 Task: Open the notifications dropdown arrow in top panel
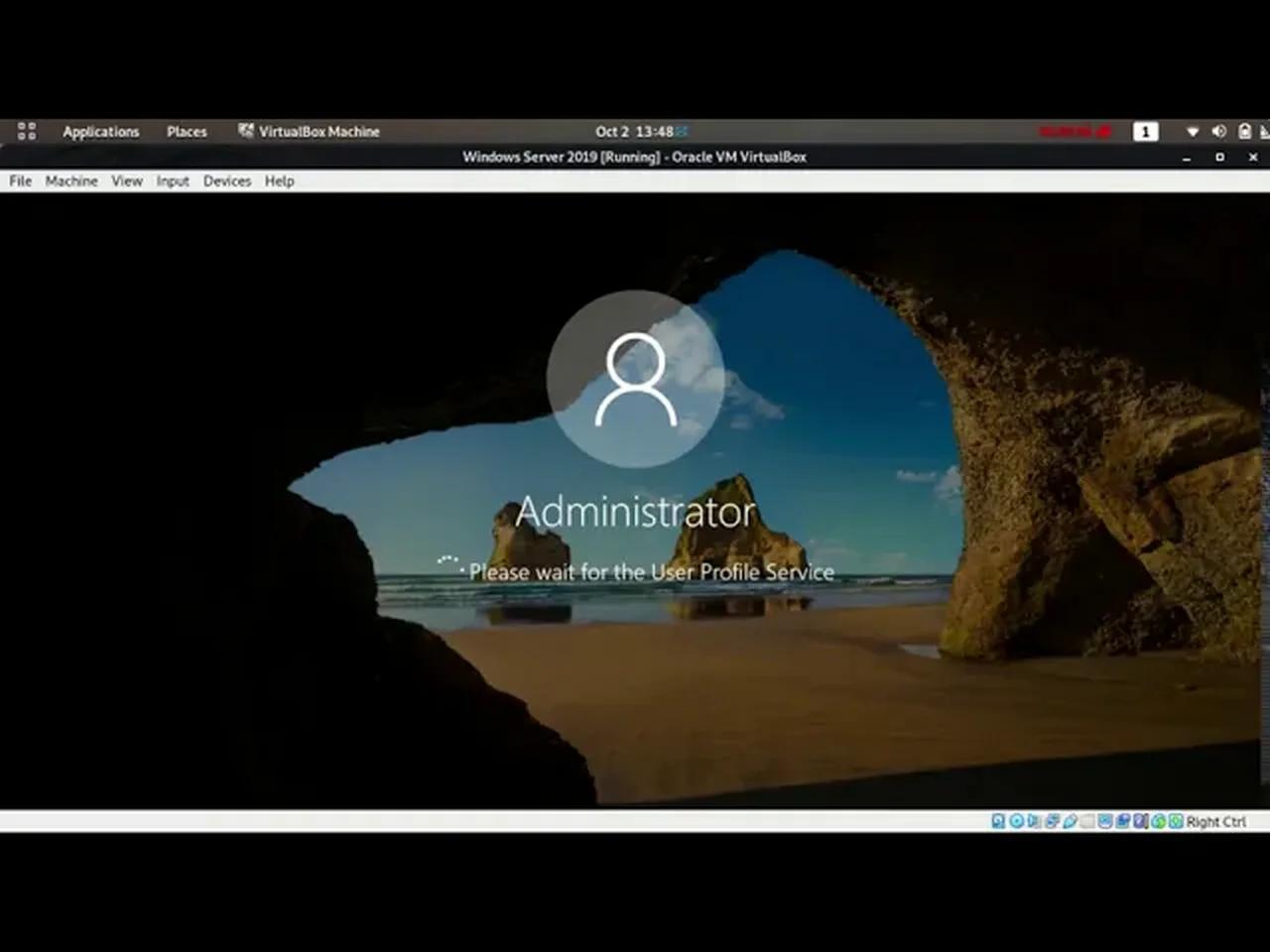tap(1193, 131)
